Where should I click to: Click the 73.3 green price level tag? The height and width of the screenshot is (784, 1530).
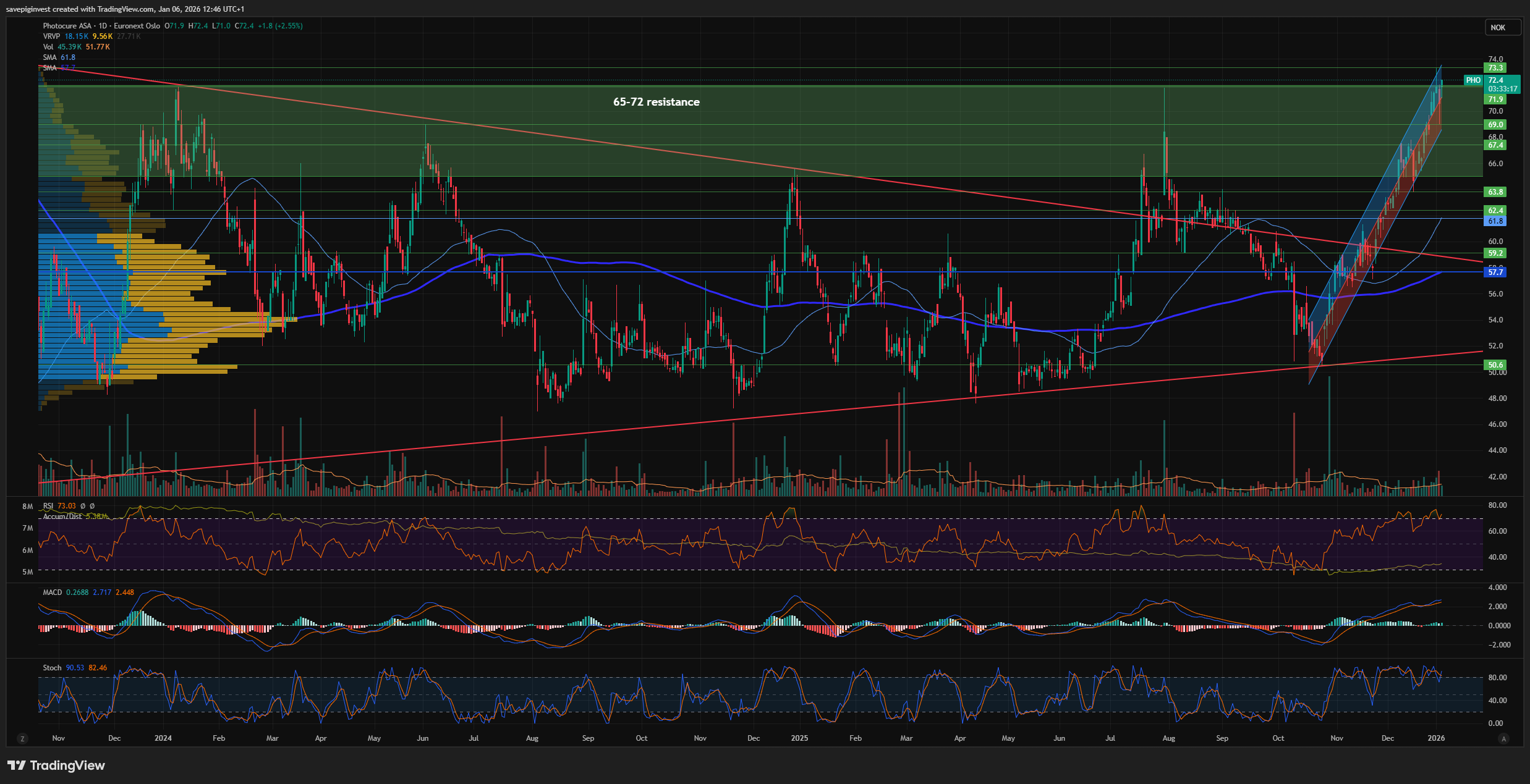click(1495, 68)
